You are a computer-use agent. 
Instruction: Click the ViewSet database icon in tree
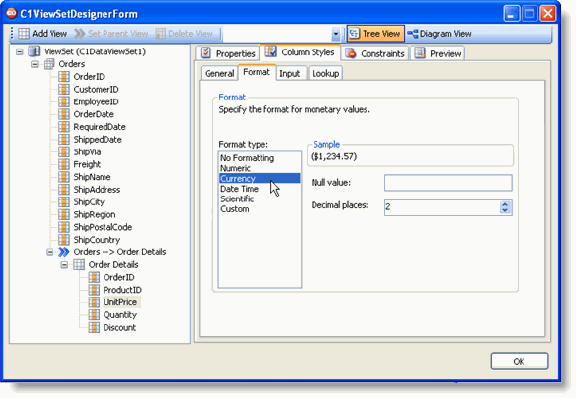34,51
